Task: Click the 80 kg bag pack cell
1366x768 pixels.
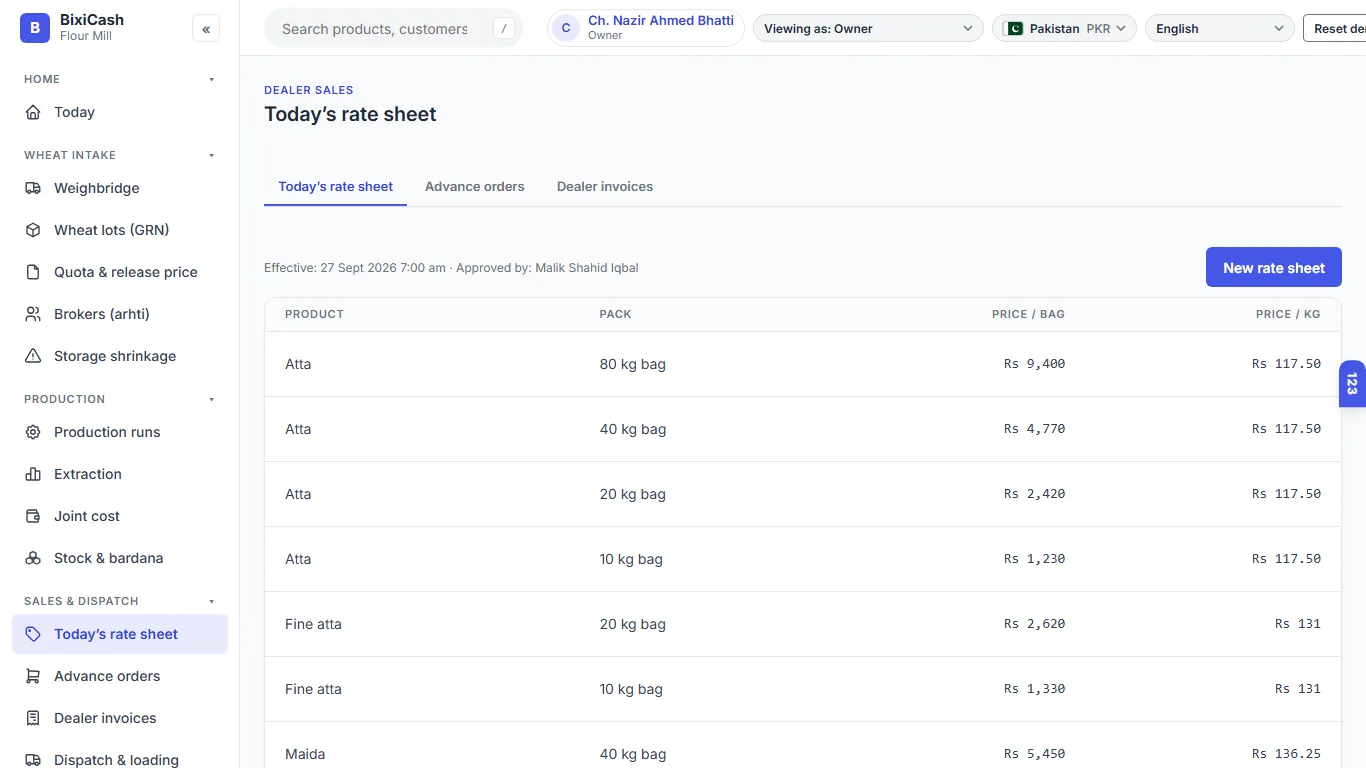Action: [633, 364]
